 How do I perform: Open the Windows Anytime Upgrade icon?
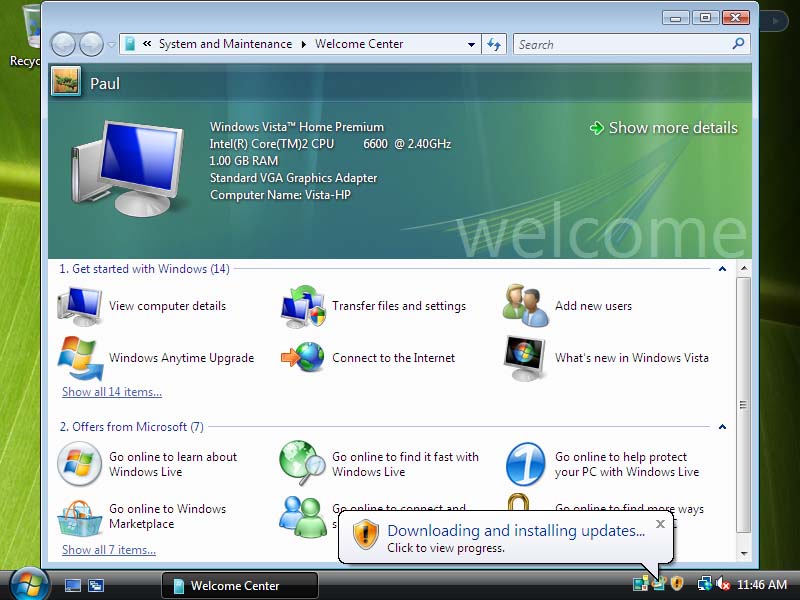(81, 358)
